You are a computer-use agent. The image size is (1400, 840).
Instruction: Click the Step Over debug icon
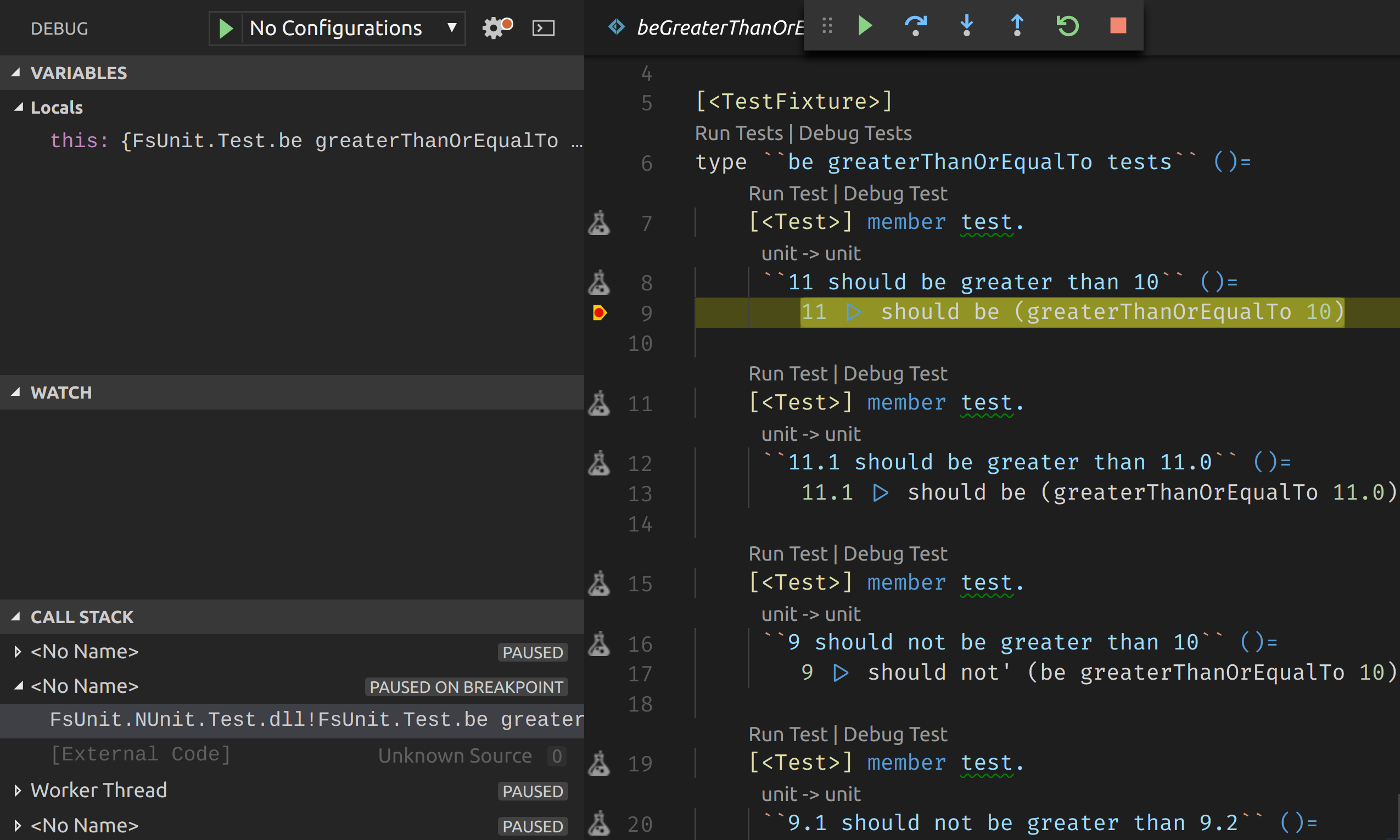[x=915, y=26]
